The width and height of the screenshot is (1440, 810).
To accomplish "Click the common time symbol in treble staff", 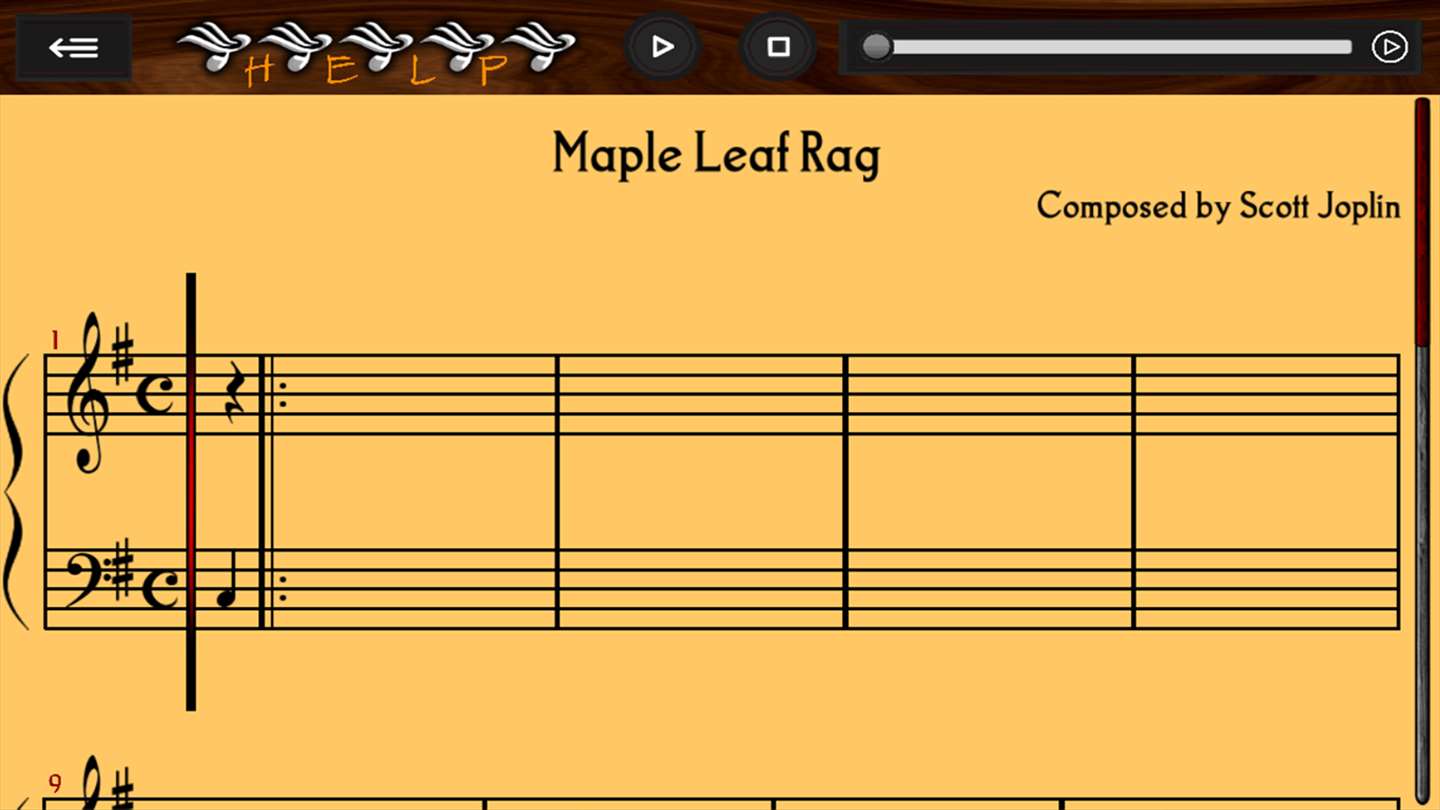I will [x=154, y=395].
